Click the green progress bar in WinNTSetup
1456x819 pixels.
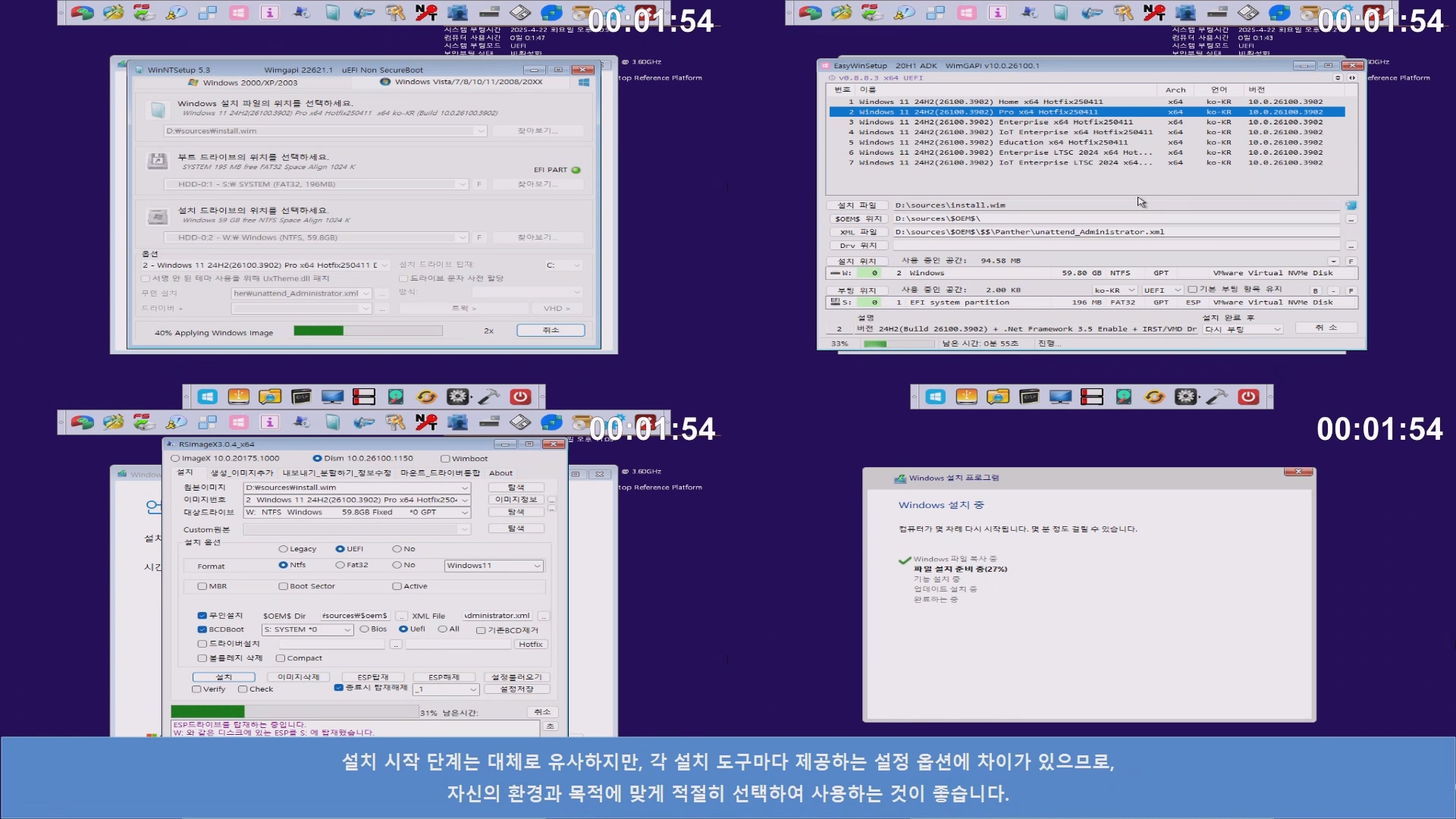pos(318,331)
